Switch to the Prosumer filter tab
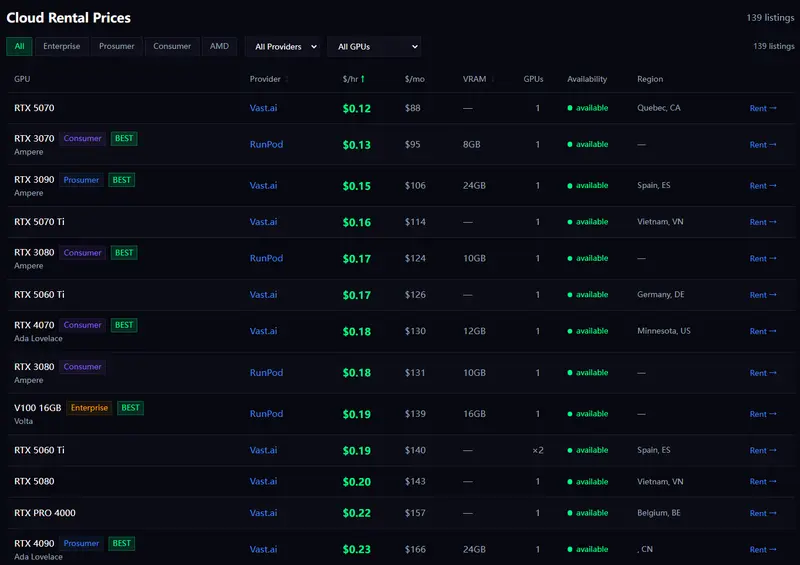 pos(116,46)
